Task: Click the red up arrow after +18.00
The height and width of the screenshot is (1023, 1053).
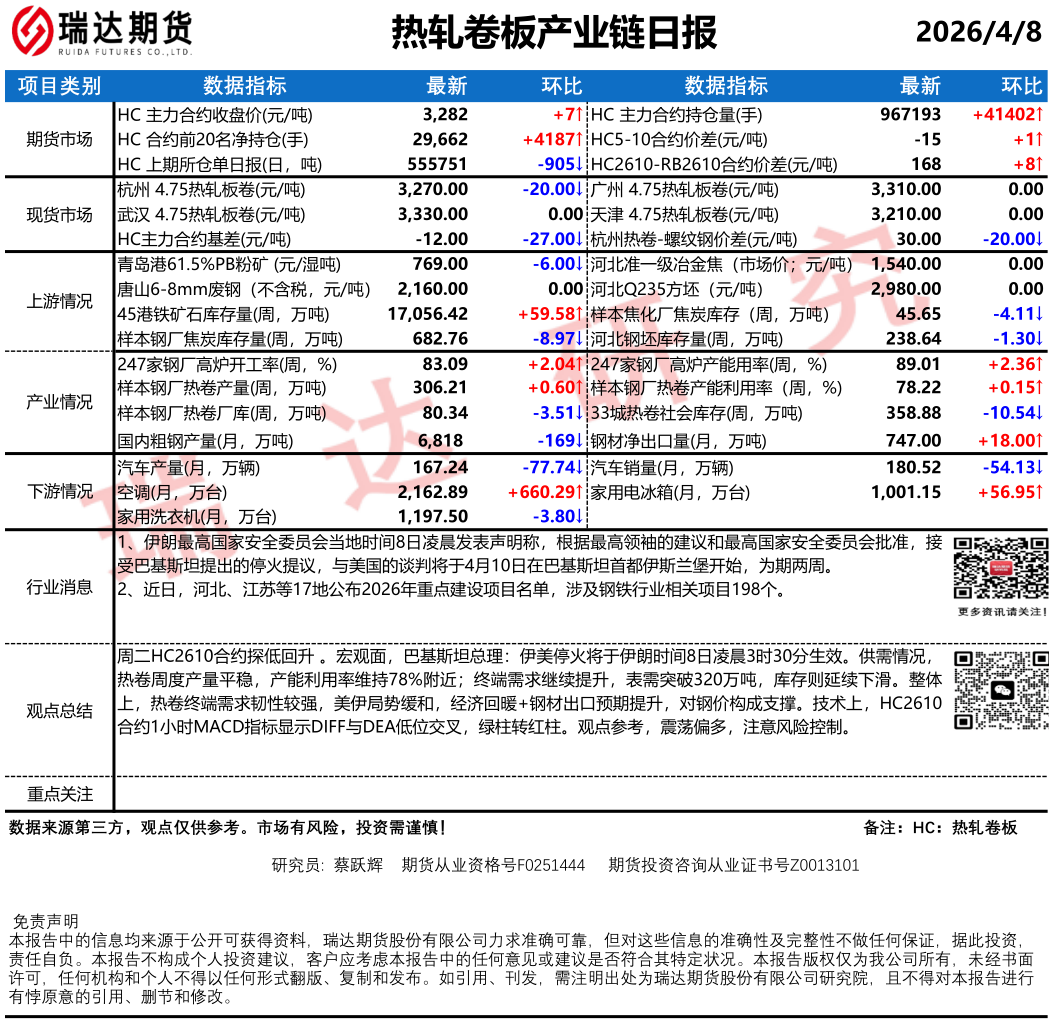Action: pos(1039,440)
